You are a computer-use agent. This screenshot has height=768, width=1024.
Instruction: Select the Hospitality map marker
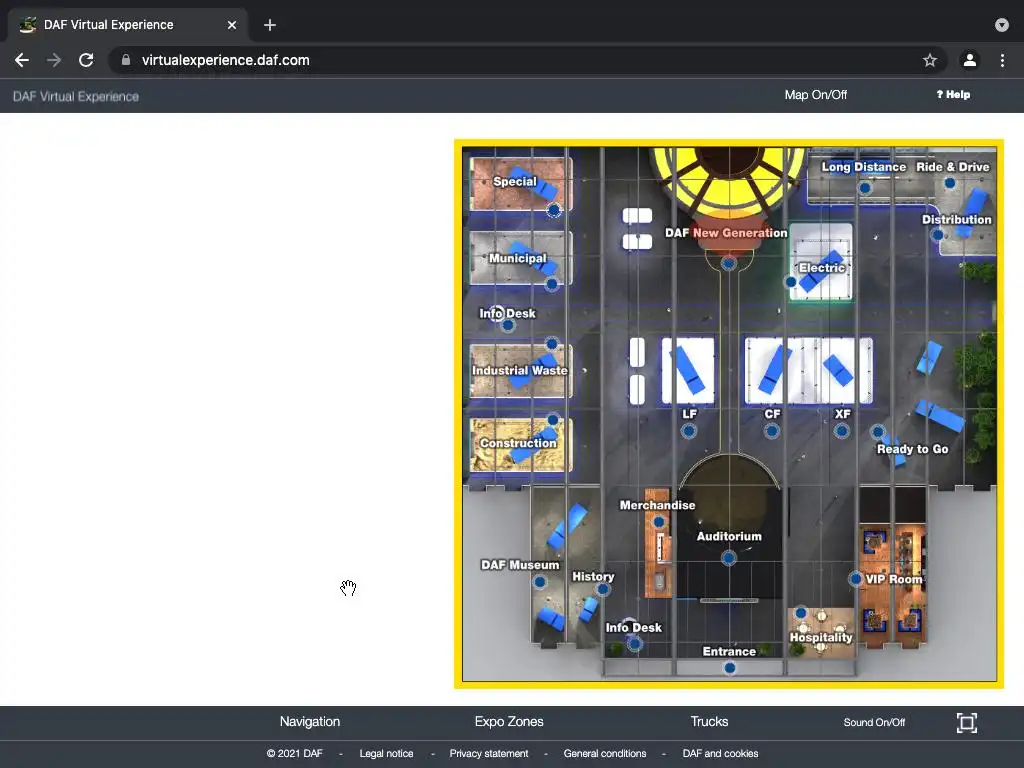click(x=801, y=613)
